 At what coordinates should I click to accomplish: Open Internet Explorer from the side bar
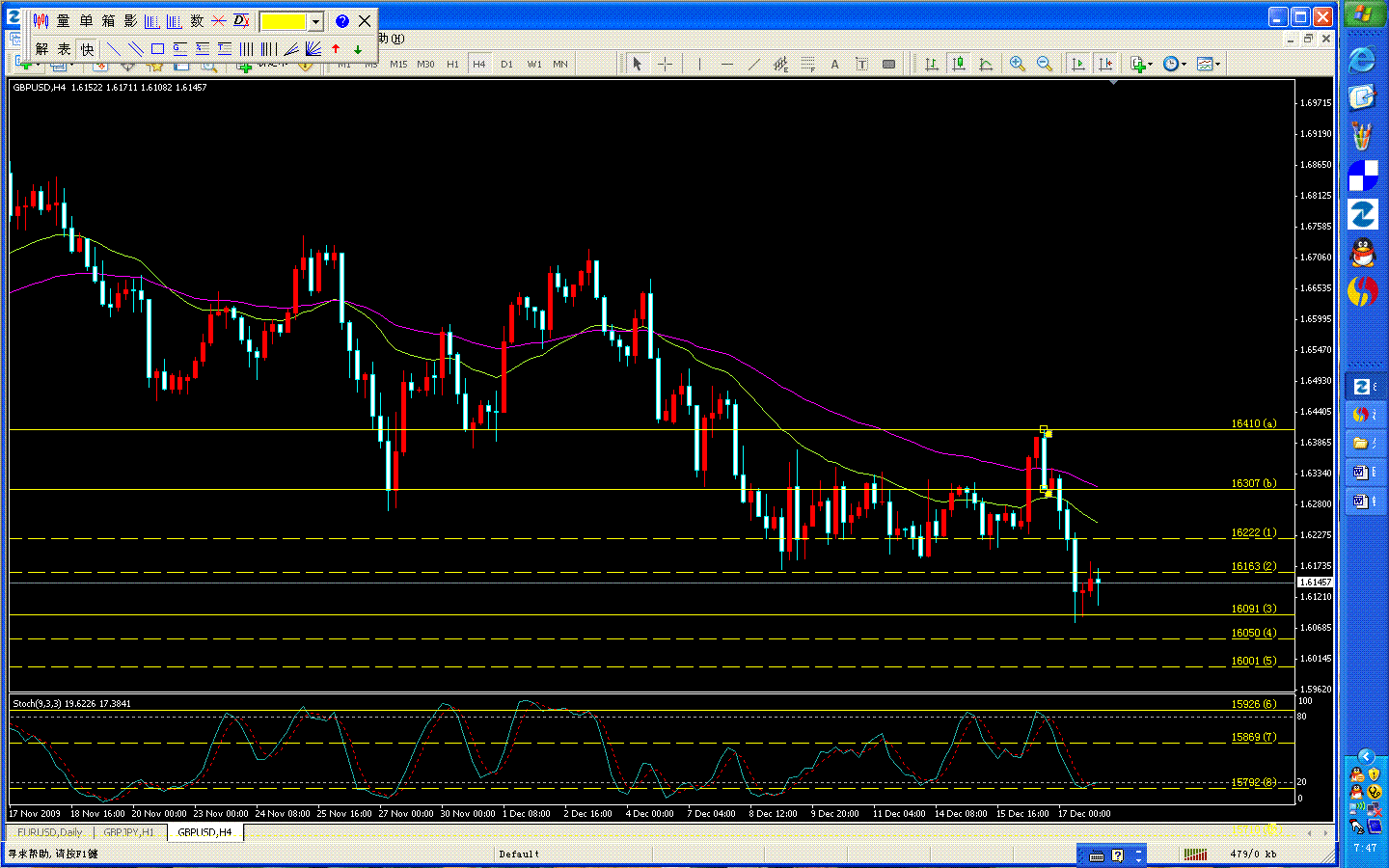[x=1362, y=60]
